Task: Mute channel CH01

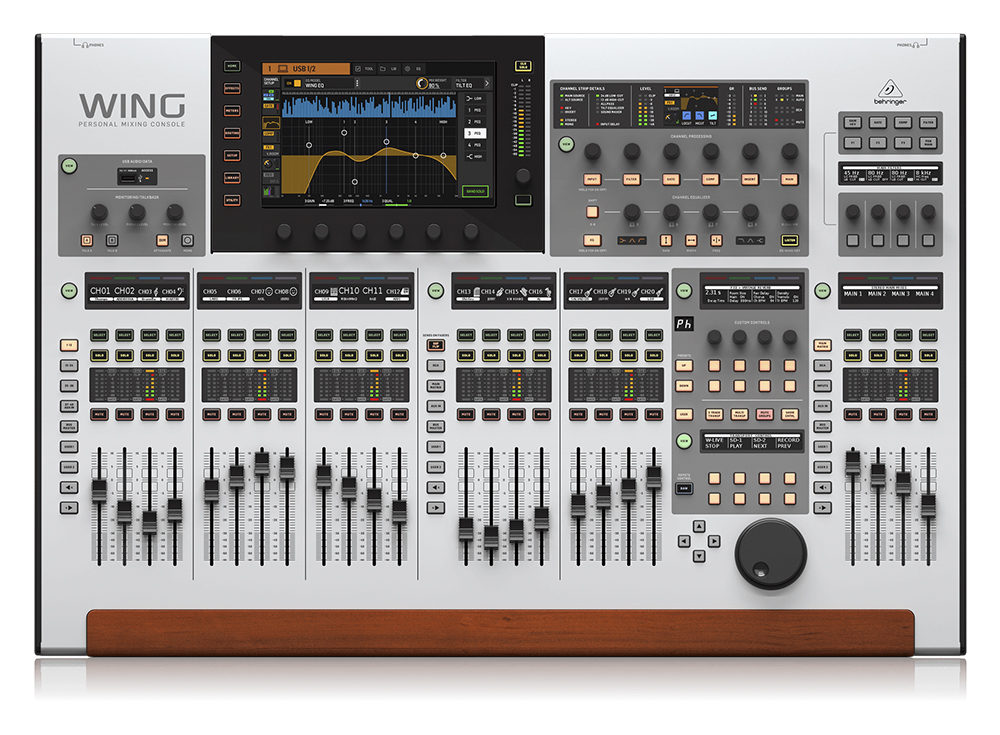Action: (x=99, y=414)
